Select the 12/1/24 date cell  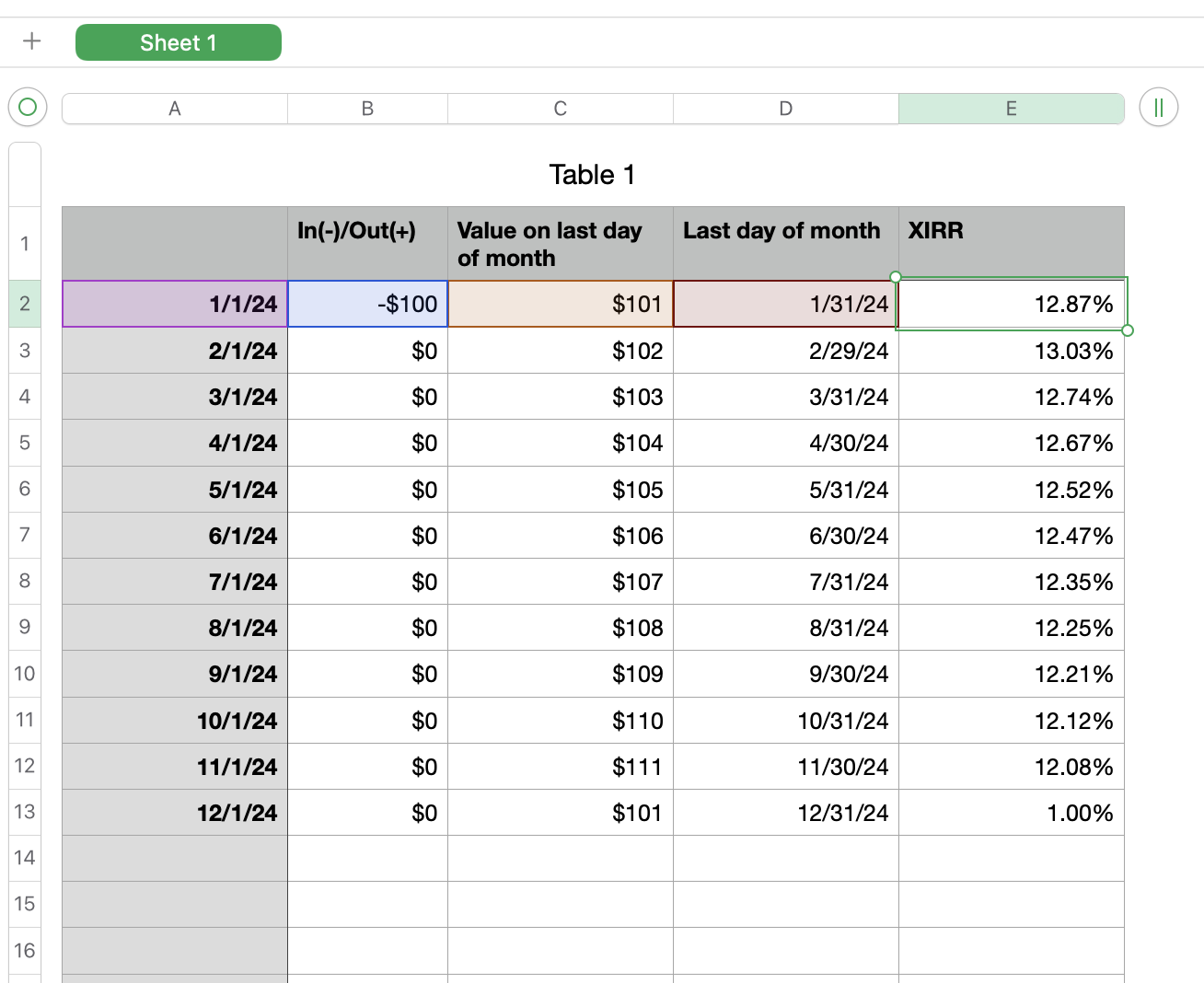click(x=175, y=813)
